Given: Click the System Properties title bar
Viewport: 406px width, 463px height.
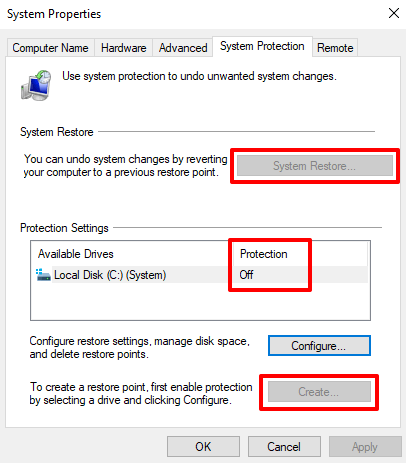Looking at the screenshot, I should click(x=193, y=14).
